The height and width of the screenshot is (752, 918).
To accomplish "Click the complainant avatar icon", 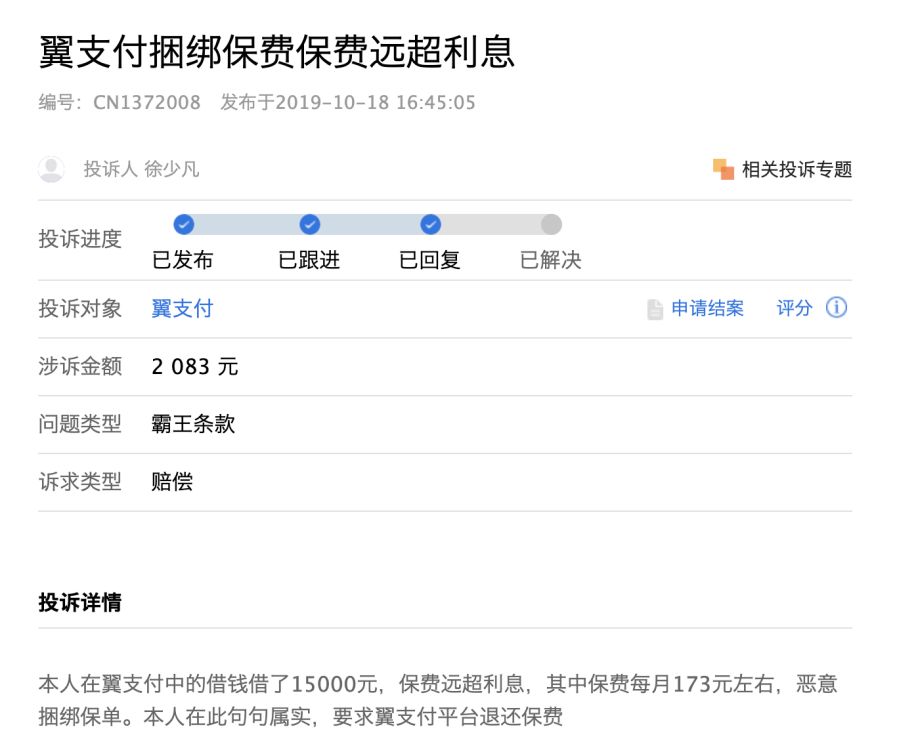I will point(51,169).
